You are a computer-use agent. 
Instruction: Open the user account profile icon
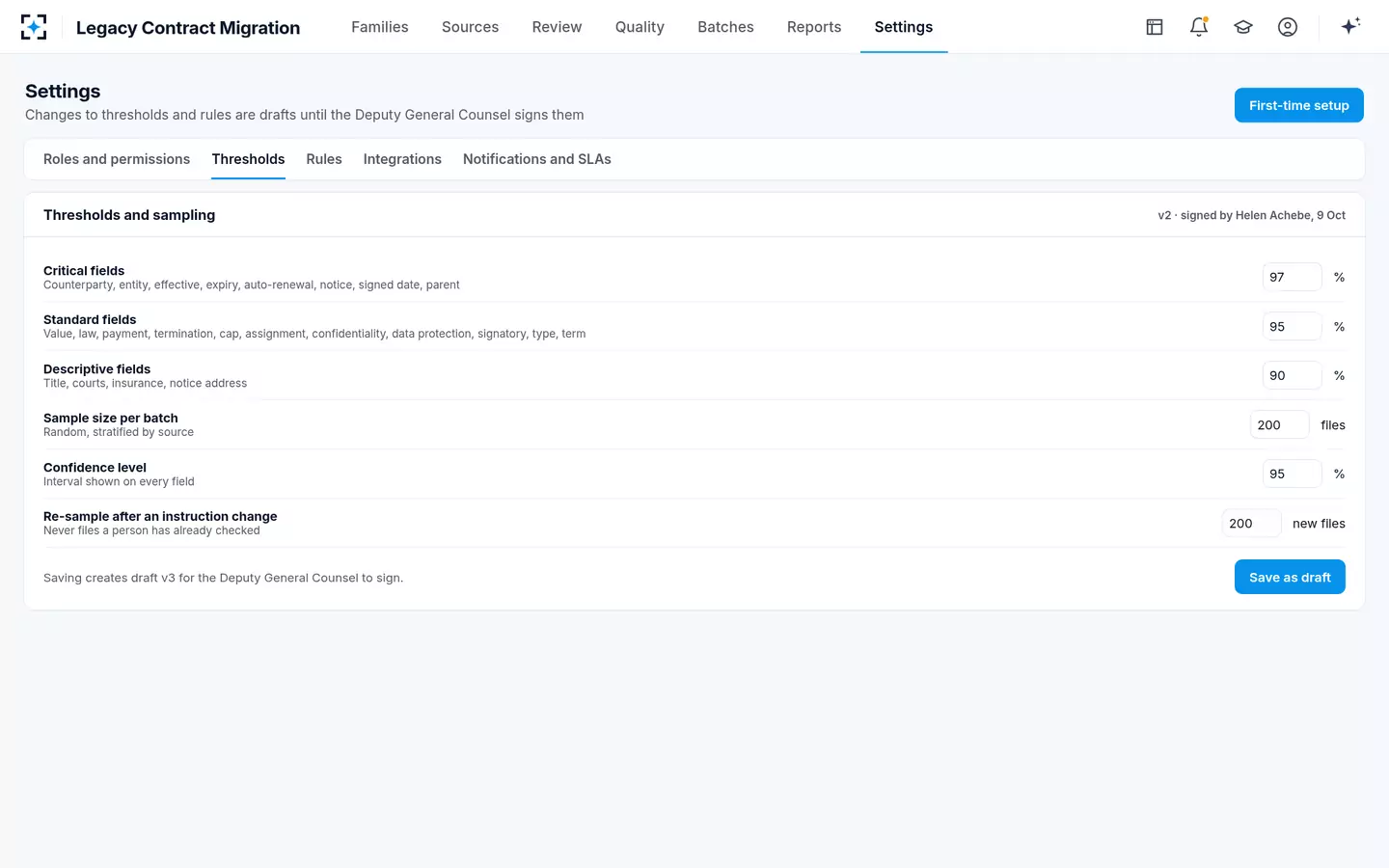[x=1288, y=27]
